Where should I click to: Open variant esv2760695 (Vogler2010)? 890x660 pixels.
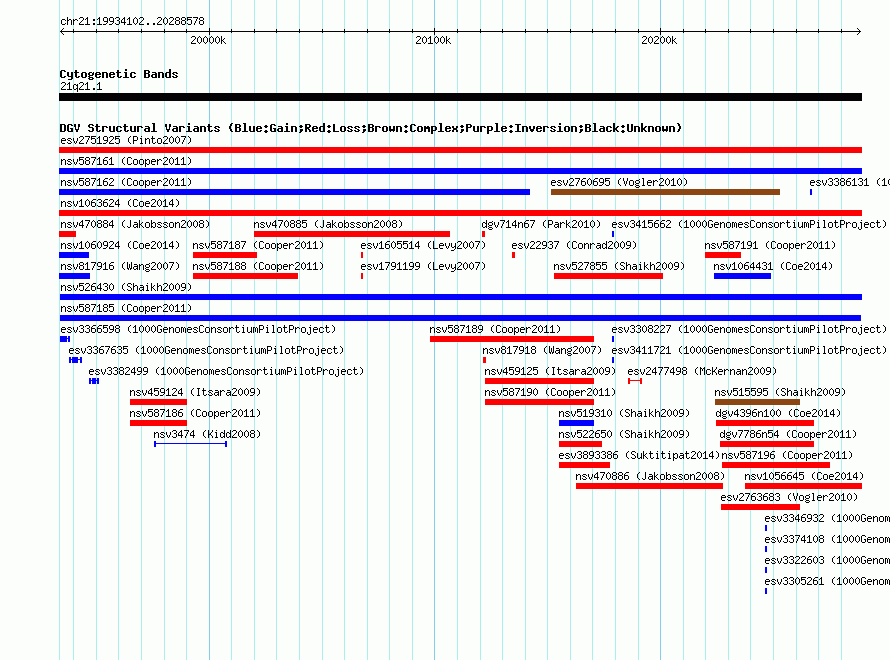619,182
